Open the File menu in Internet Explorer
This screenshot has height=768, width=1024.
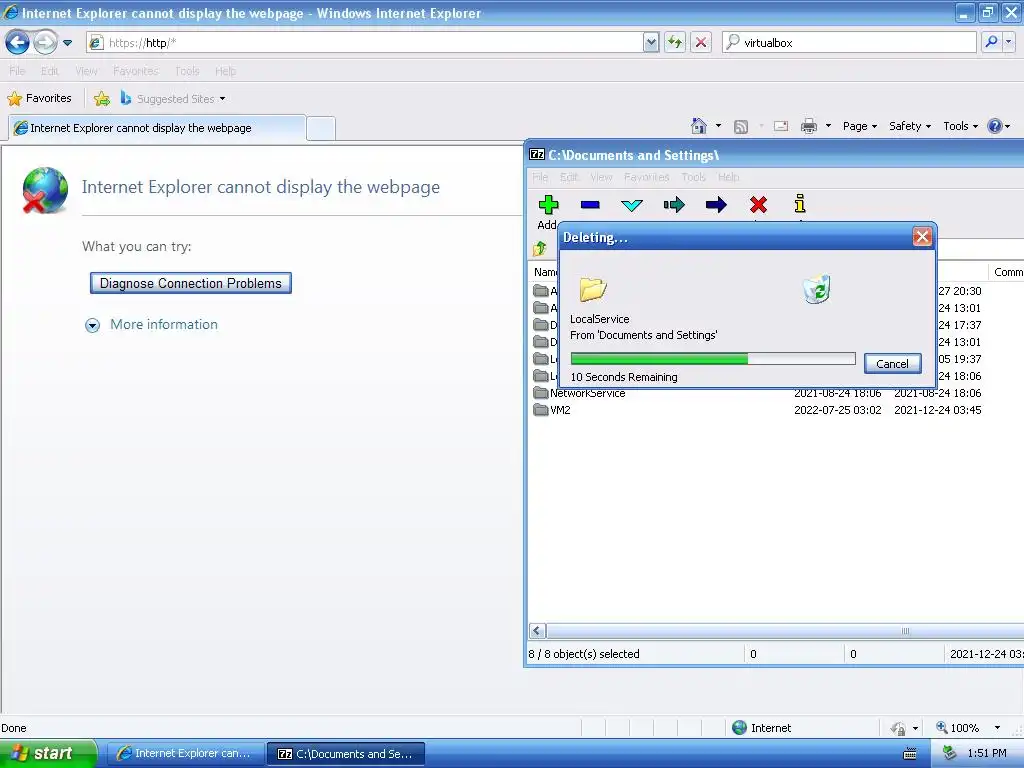click(x=17, y=71)
